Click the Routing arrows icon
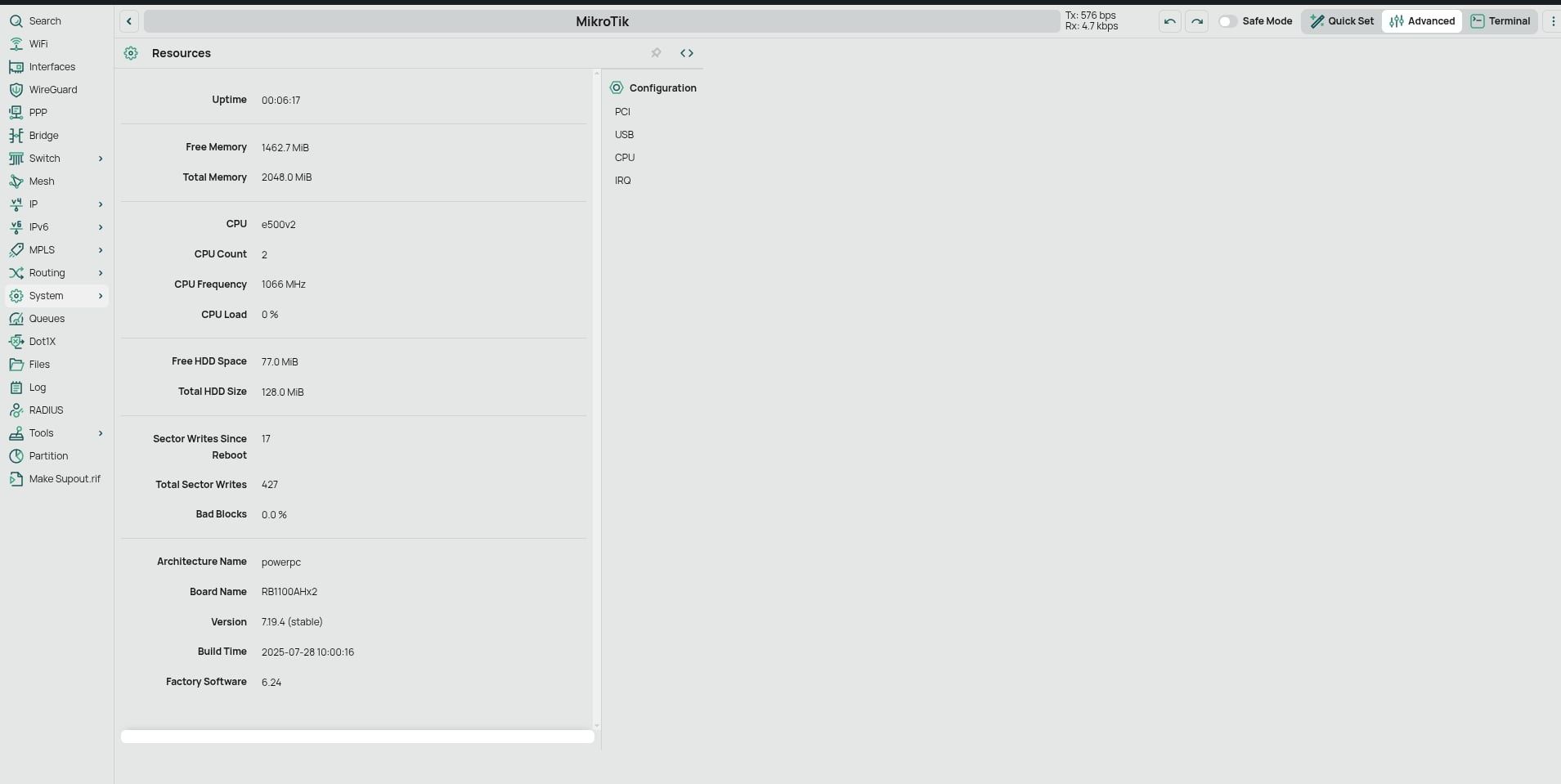Image resolution: width=1561 pixels, height=784 pixels. [16, 273]
